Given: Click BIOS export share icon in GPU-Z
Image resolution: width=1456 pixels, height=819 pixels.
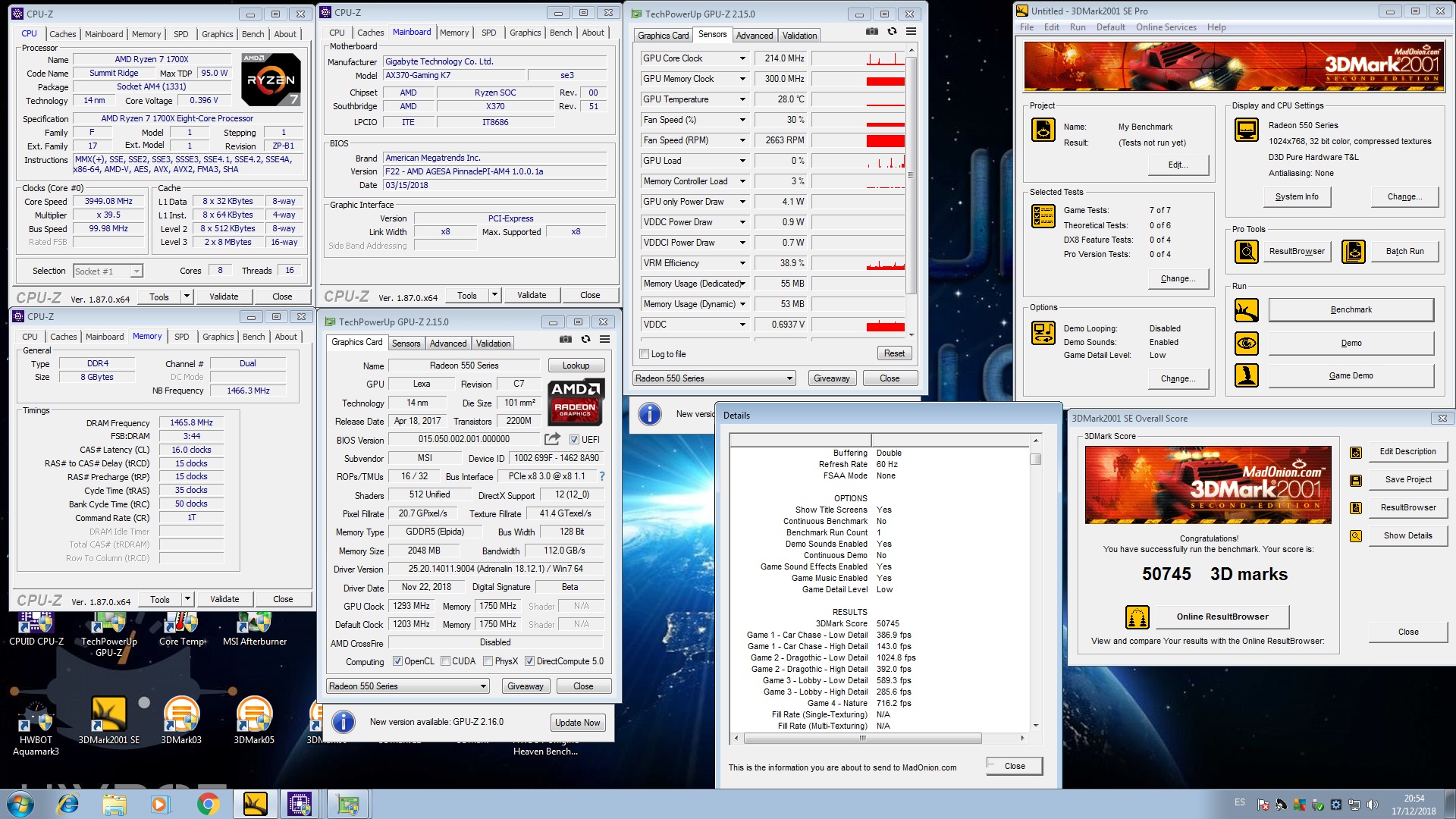Looking at the screenshot, I should pos(552,439).
